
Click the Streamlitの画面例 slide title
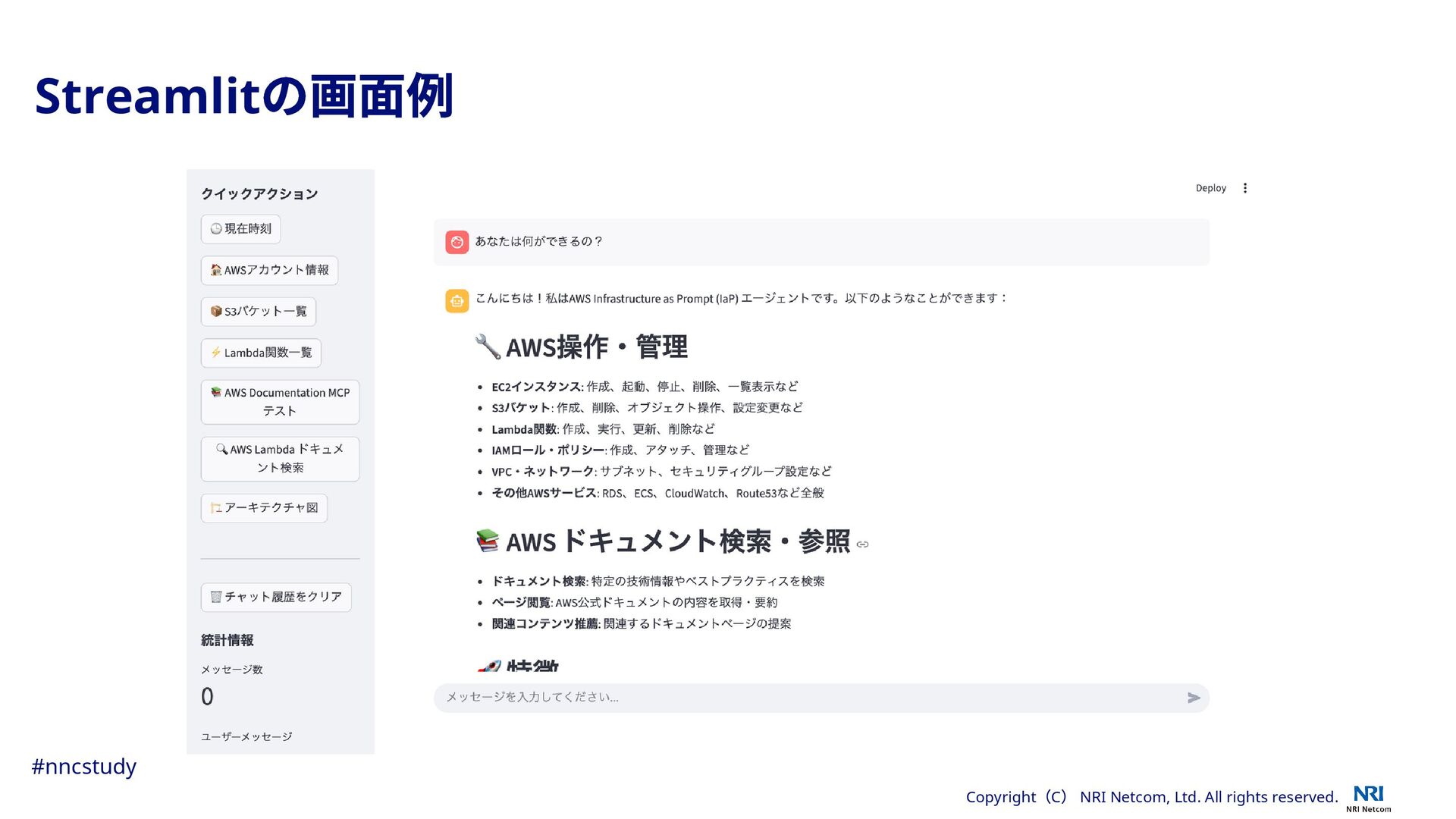point(244,96)
